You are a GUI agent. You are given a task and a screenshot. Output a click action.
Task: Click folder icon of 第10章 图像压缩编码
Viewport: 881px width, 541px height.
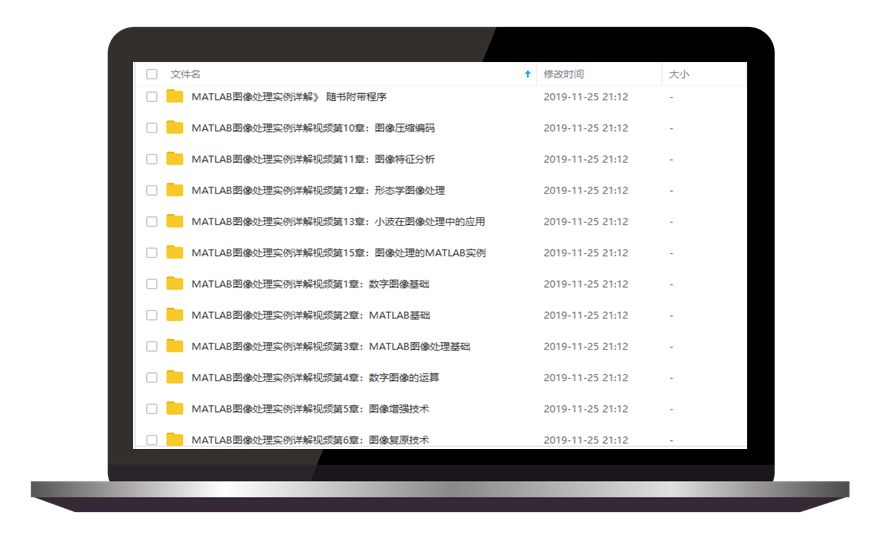click(175, 128)
